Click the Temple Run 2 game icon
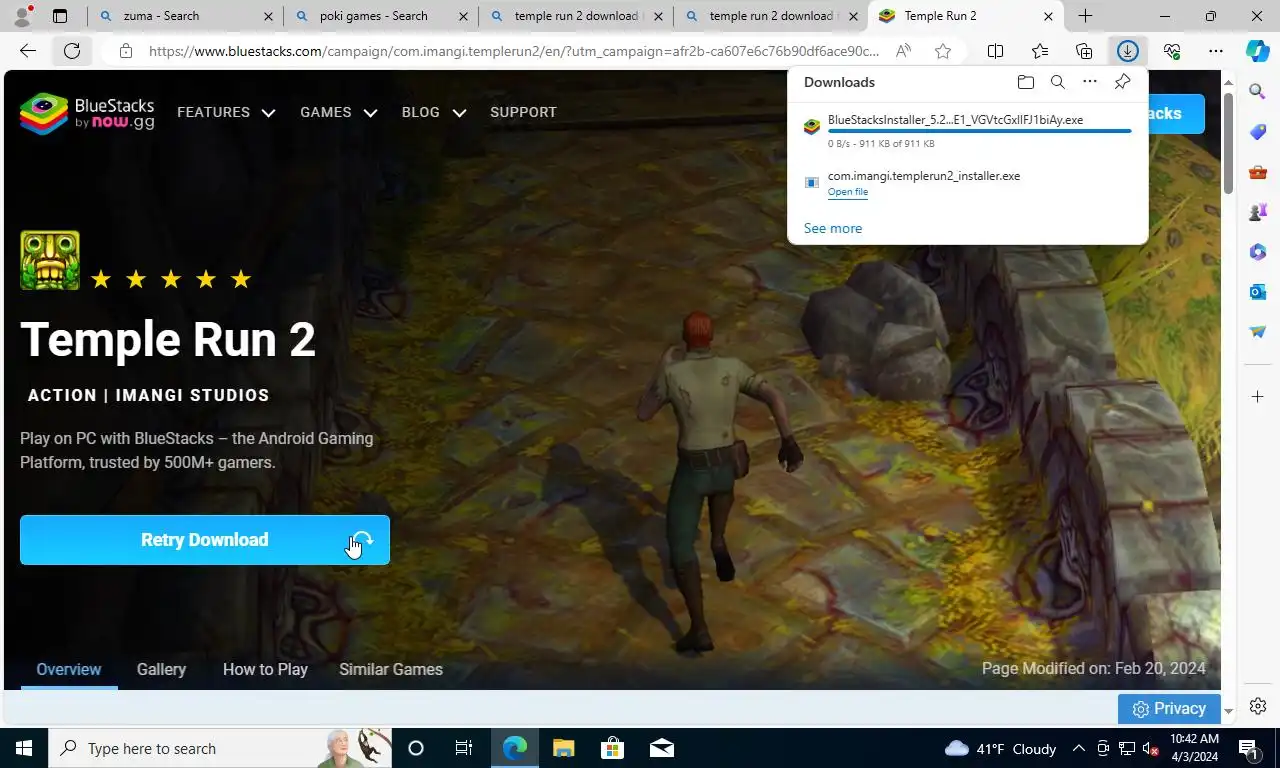The height and width of the screenshot is (768, 1280). [x=50, y=260]
